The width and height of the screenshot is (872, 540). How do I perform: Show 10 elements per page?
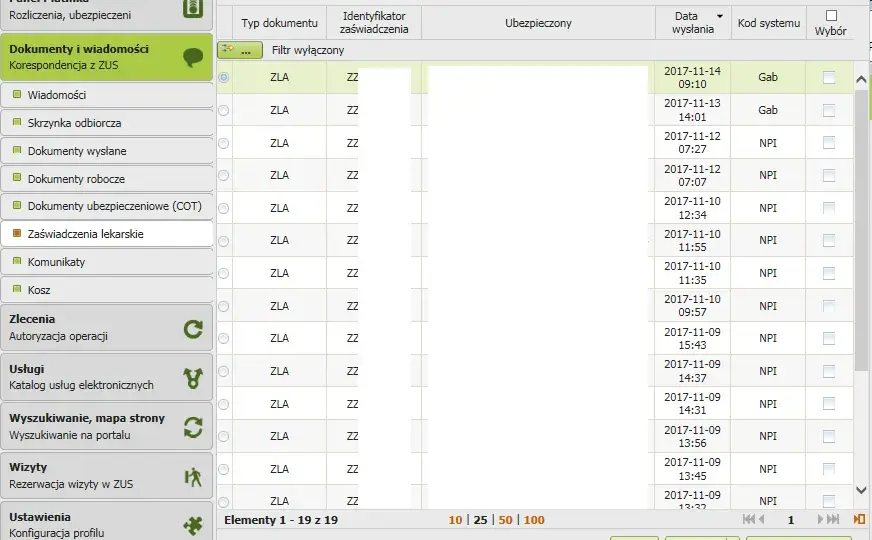[x=455, y=520]
